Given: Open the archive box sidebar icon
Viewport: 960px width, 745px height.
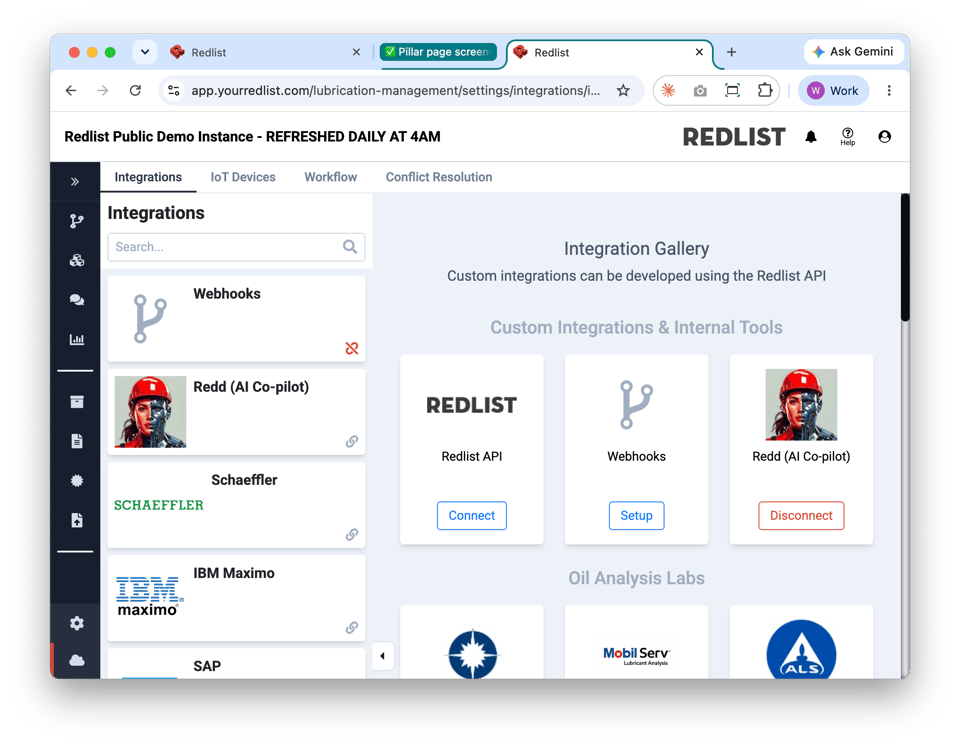Looking at the screenshot, I should point(77,402).
